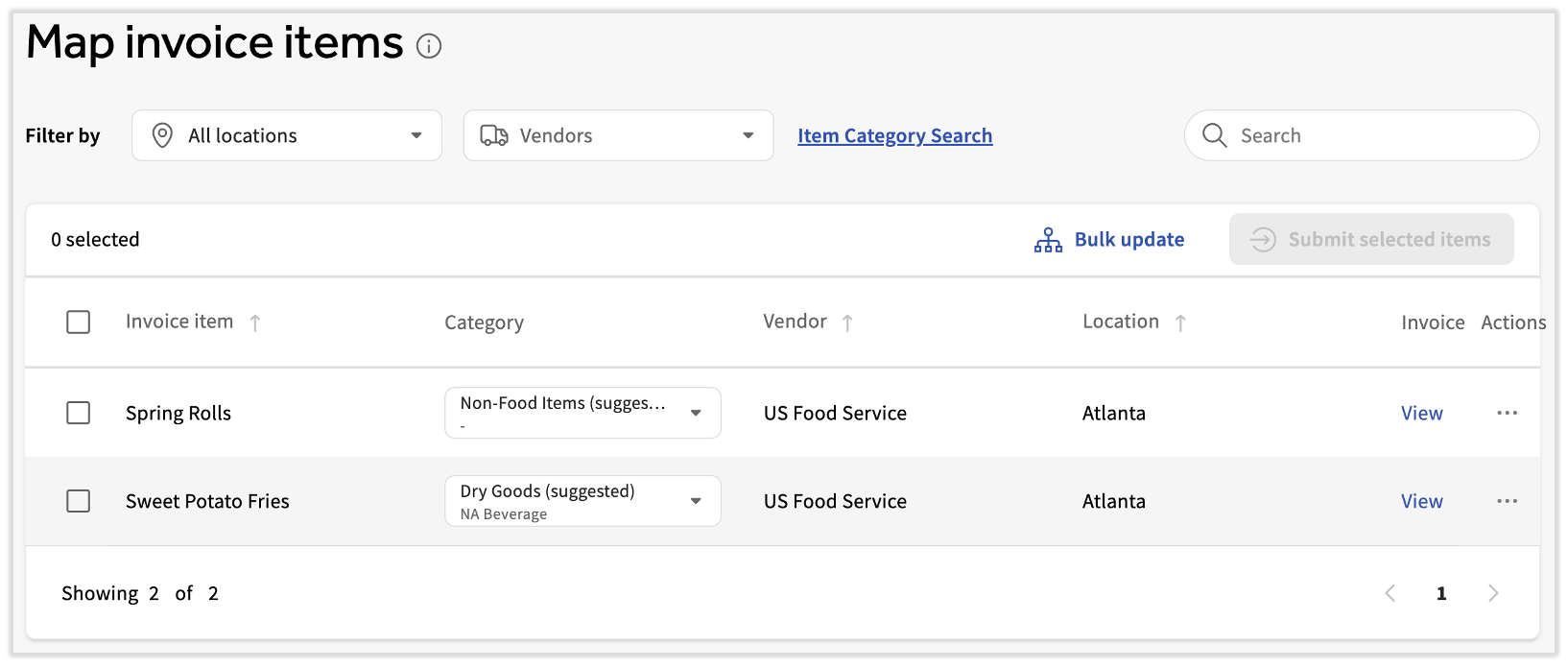Open the Item Category Search link
This screenshot has height=668, width=1568.
coord(894,135)
